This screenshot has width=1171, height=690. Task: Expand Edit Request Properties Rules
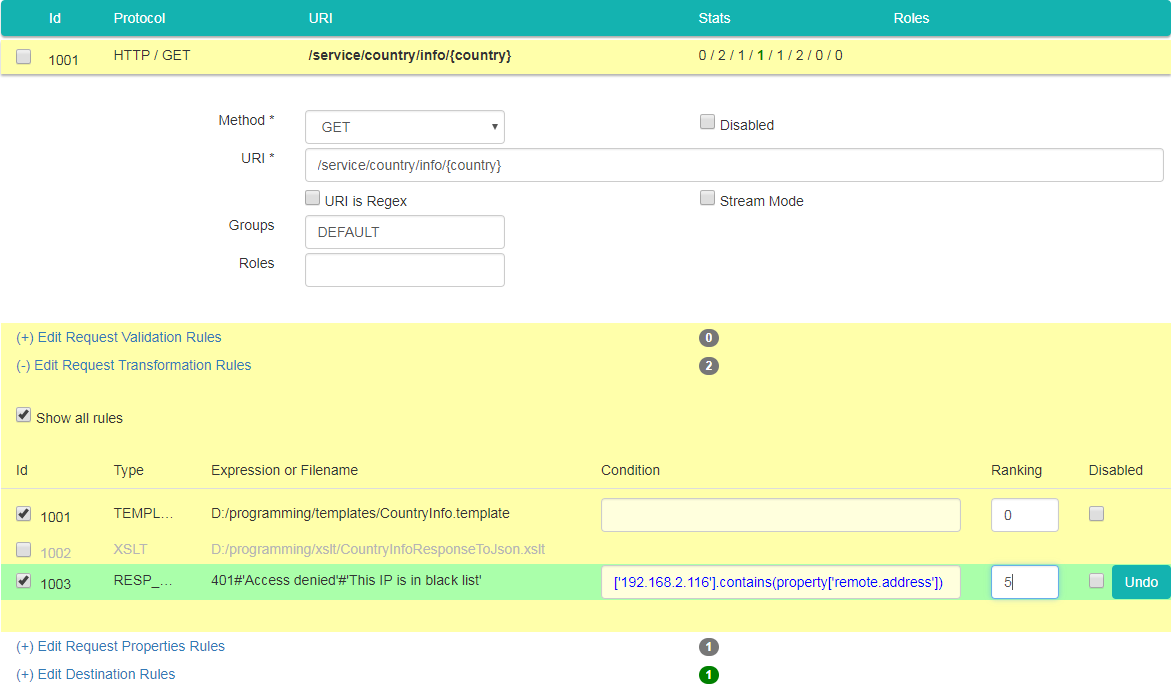point(121,647)
